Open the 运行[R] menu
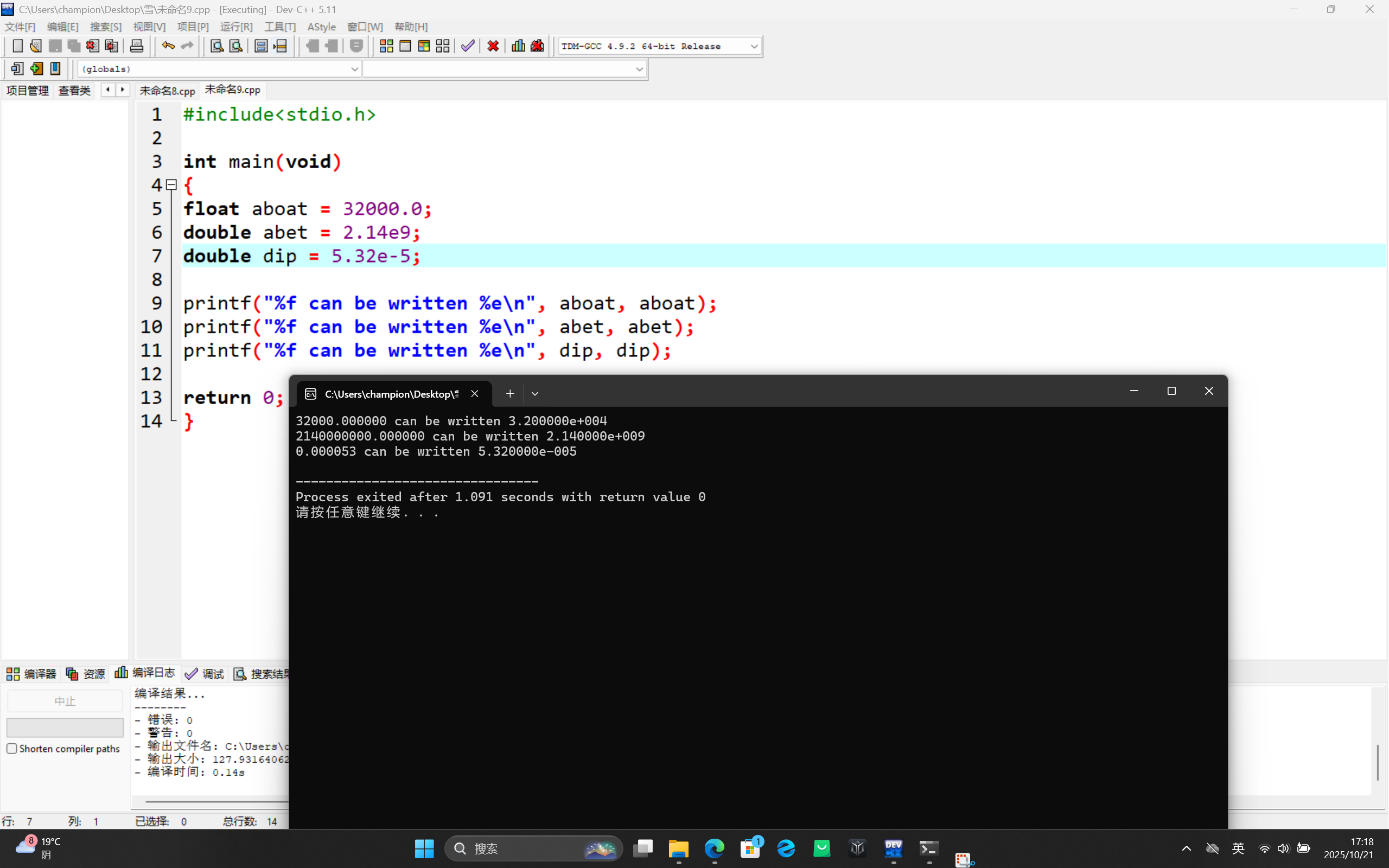The height and width of the screenshot is (868, 1389). 236,27
